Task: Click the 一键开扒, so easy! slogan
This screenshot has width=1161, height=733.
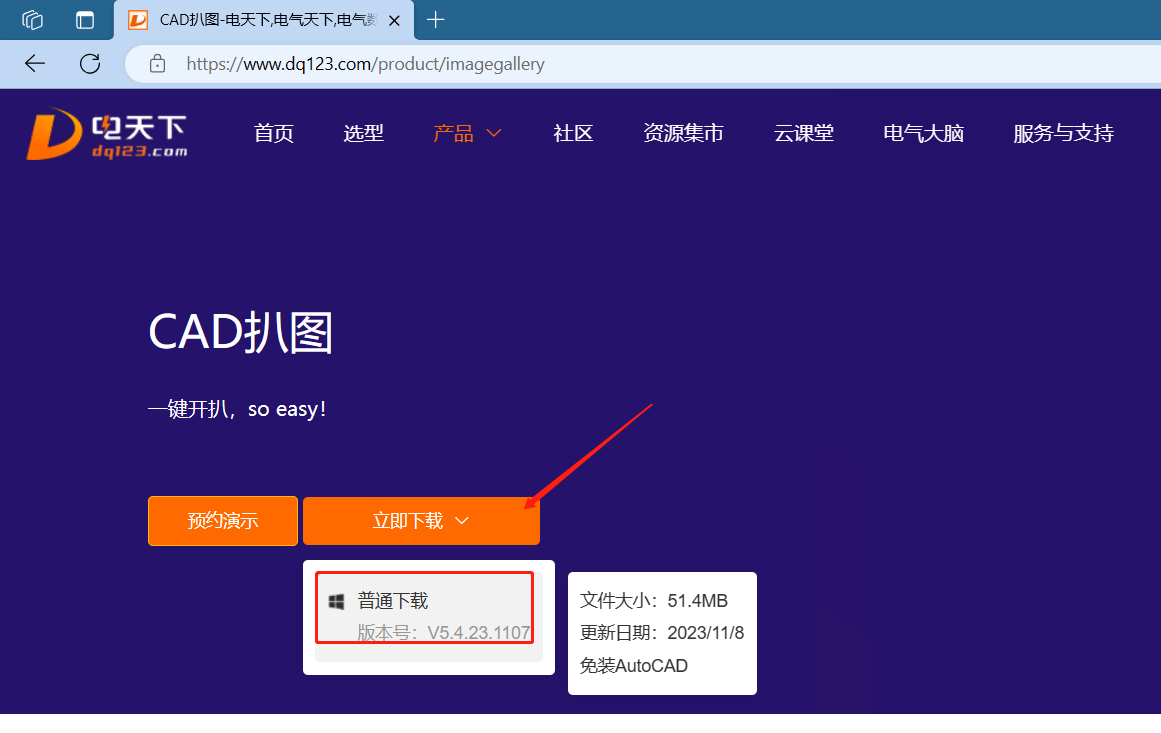Action: [x=237, y=409]
